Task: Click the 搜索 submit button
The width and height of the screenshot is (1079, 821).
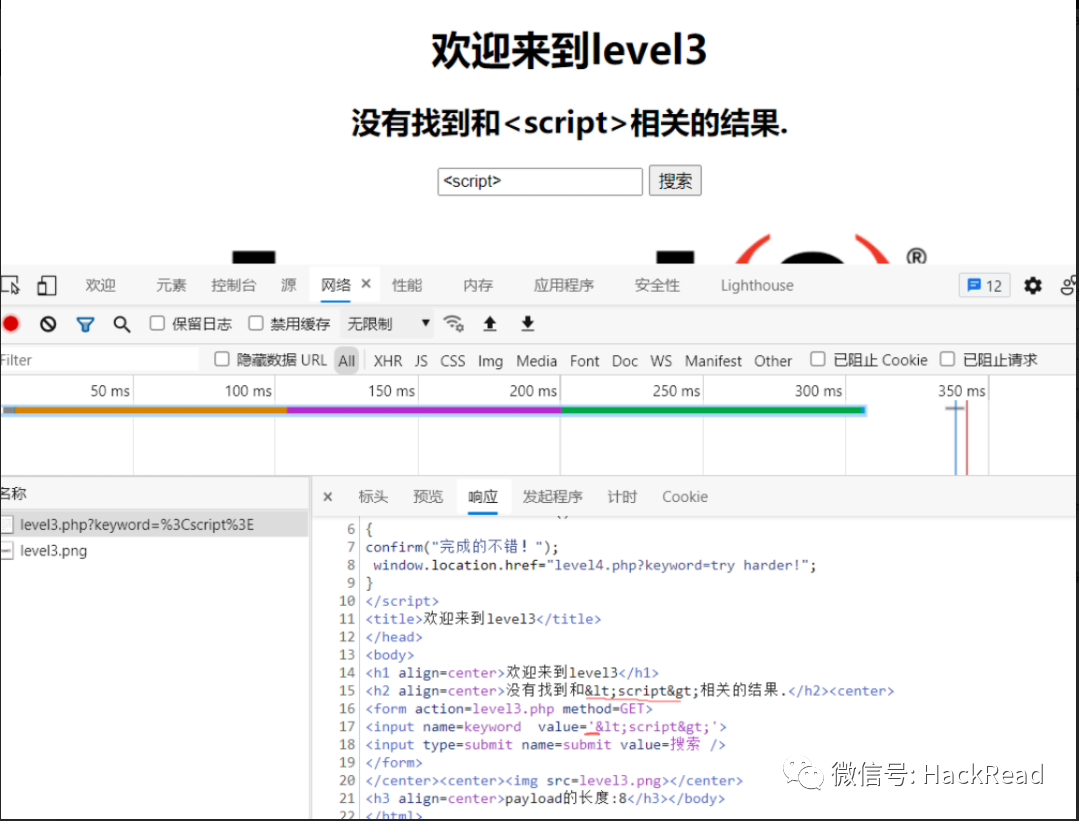Action: click(x=675, y=180)
